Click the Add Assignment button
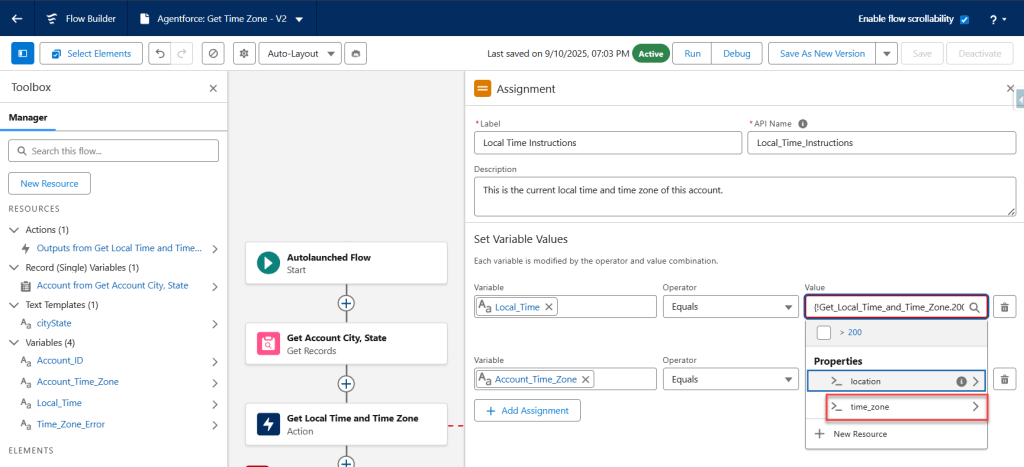The height and width of the screenshot is (467, 1024). (x=526, y=410)
